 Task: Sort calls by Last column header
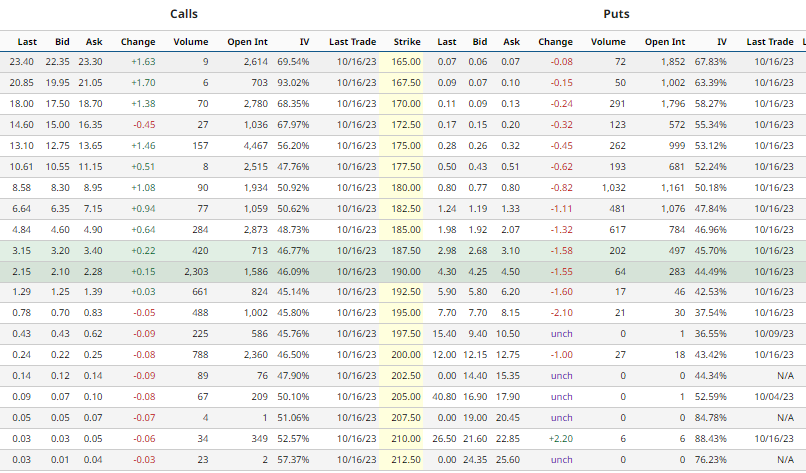pyautogui.click(x=27, y=42)
